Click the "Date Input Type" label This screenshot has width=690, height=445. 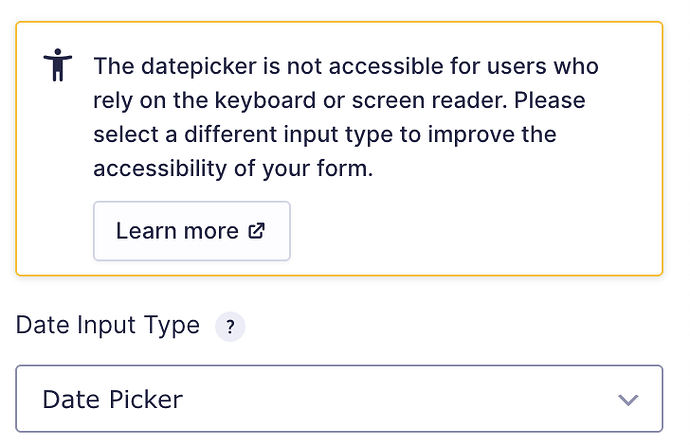[x=108, y=326]
